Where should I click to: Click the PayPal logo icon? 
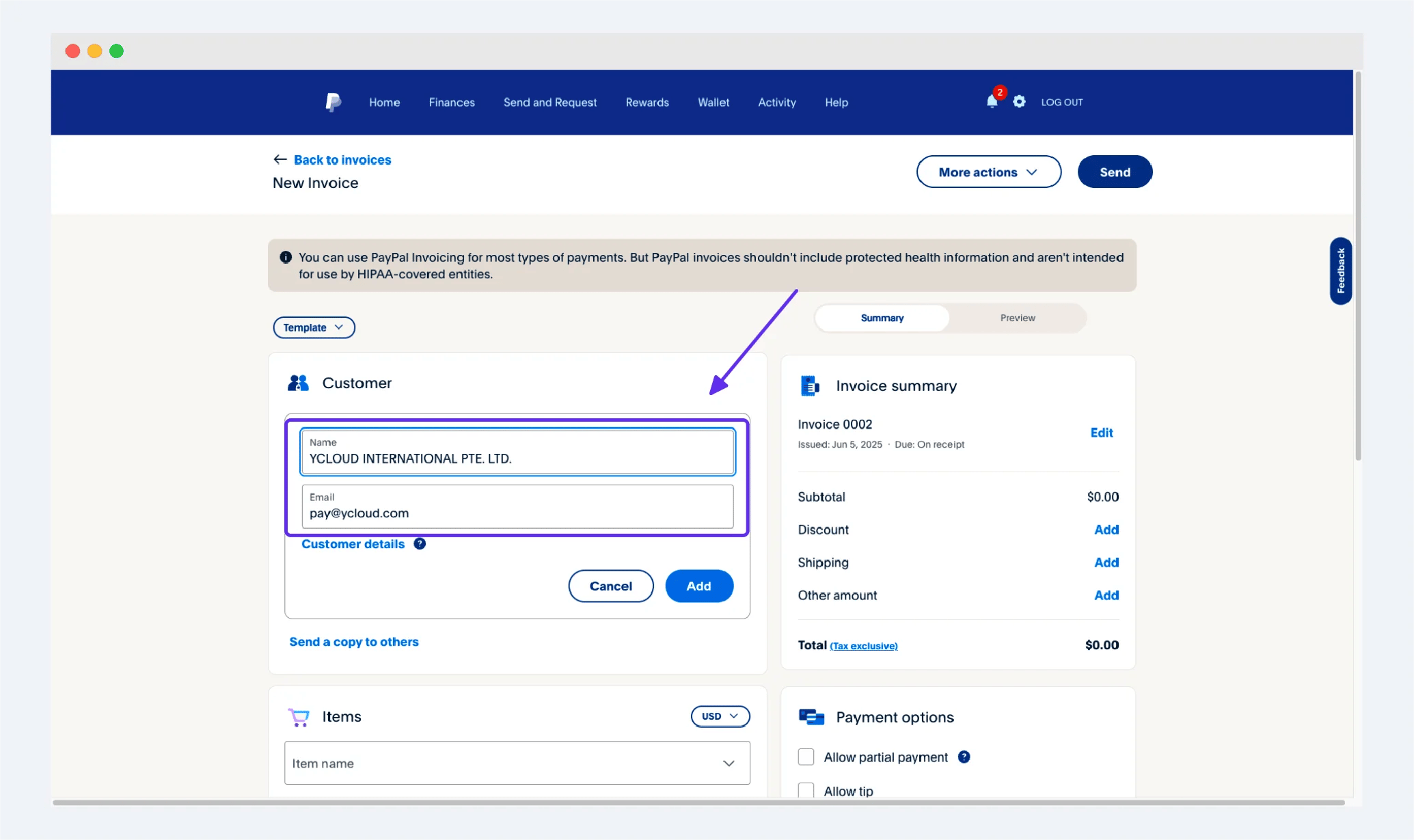click(333, 103)
